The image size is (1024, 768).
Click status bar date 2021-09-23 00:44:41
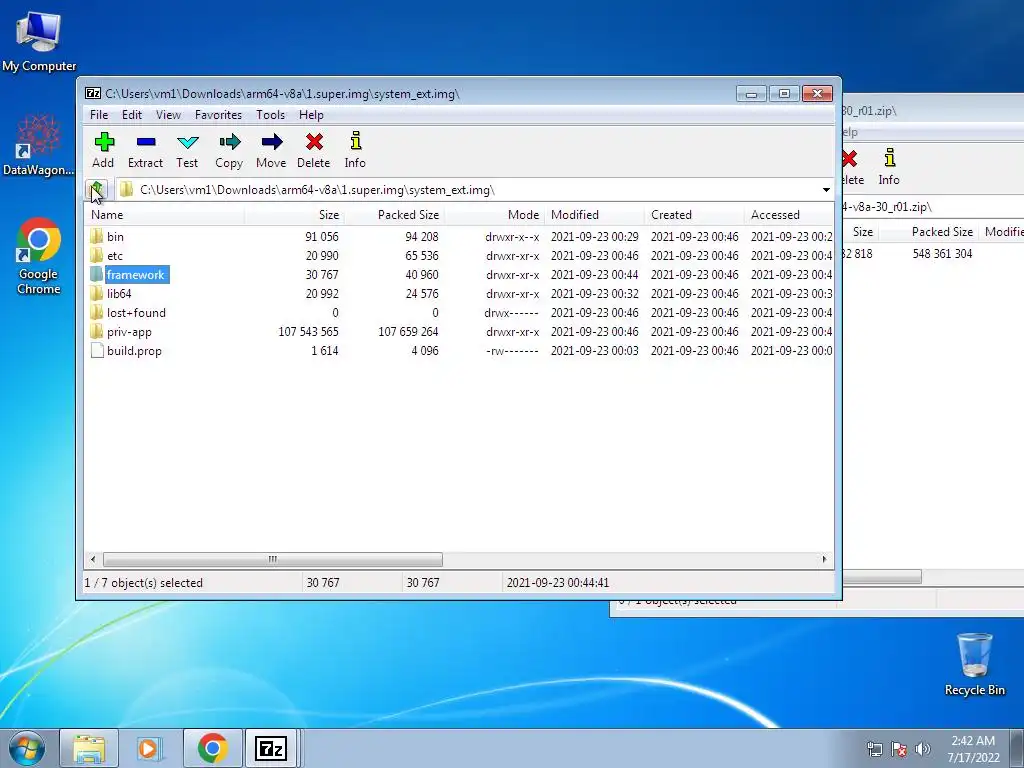tap(558, 583)
